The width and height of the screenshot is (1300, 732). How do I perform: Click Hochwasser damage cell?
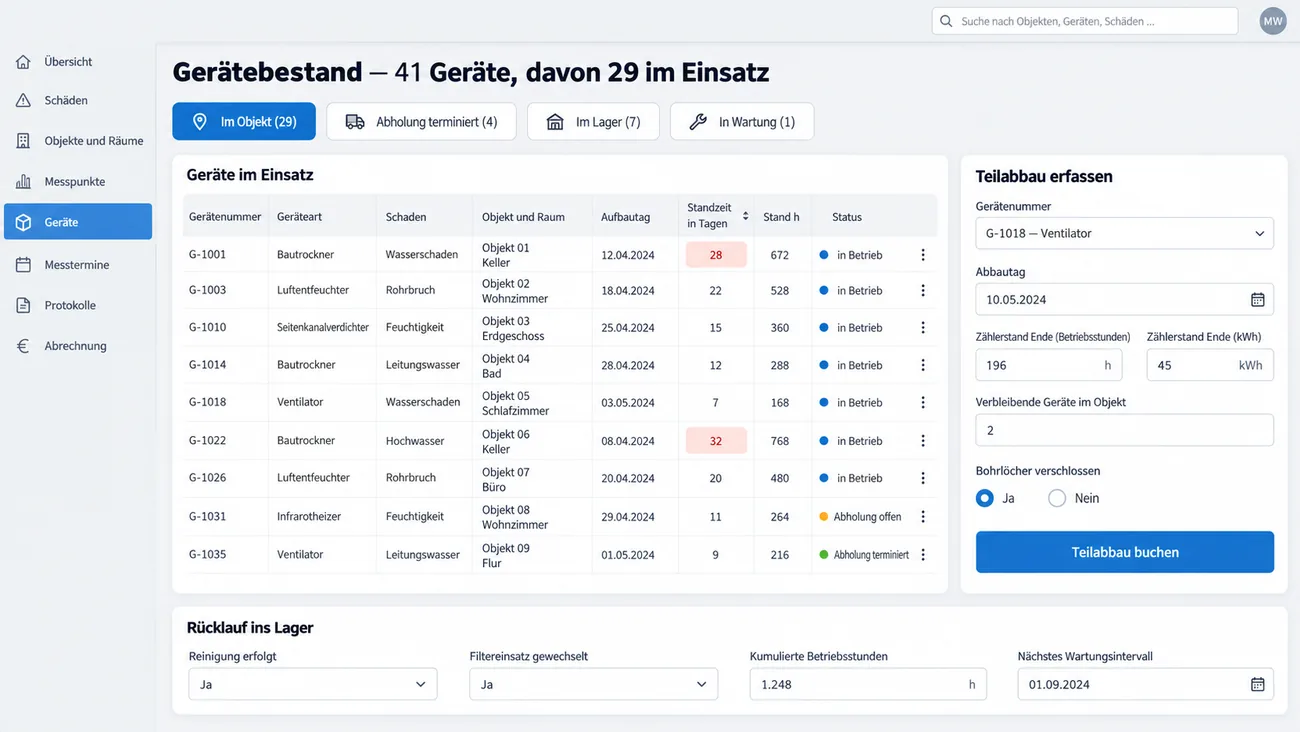pos(416,441)
